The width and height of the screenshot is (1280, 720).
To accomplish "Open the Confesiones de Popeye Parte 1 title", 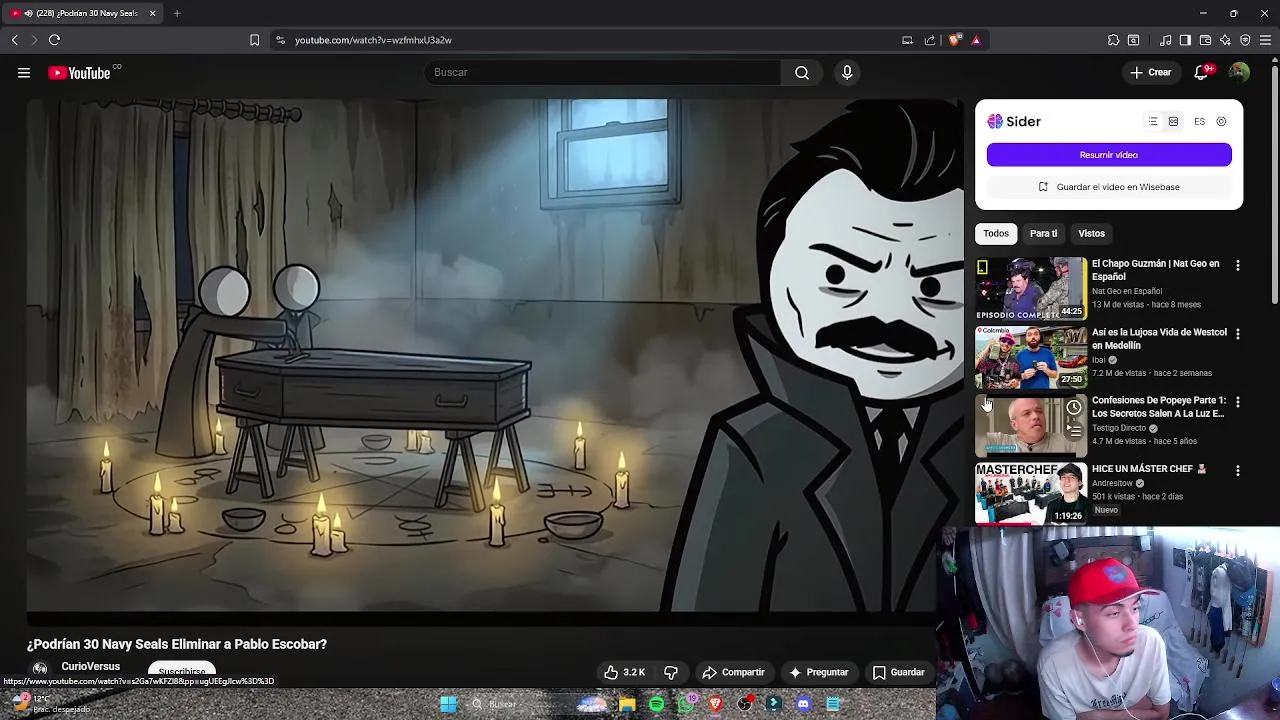I will pos(1158,407).
